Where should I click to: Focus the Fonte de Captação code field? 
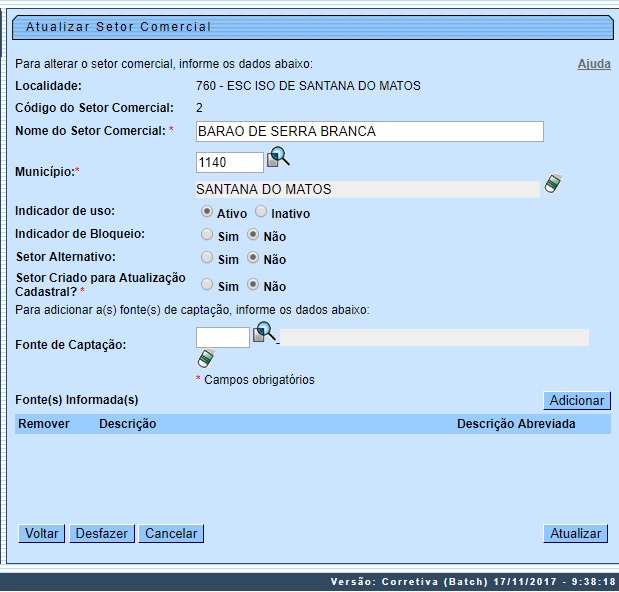[x=222, y=338]
